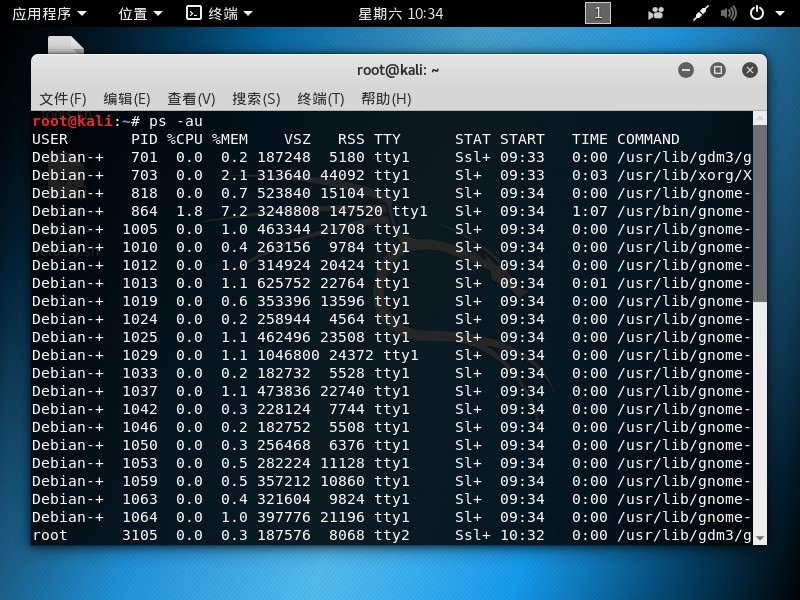
Task: Open the 终端(T) menu
Action: [321, 98]
